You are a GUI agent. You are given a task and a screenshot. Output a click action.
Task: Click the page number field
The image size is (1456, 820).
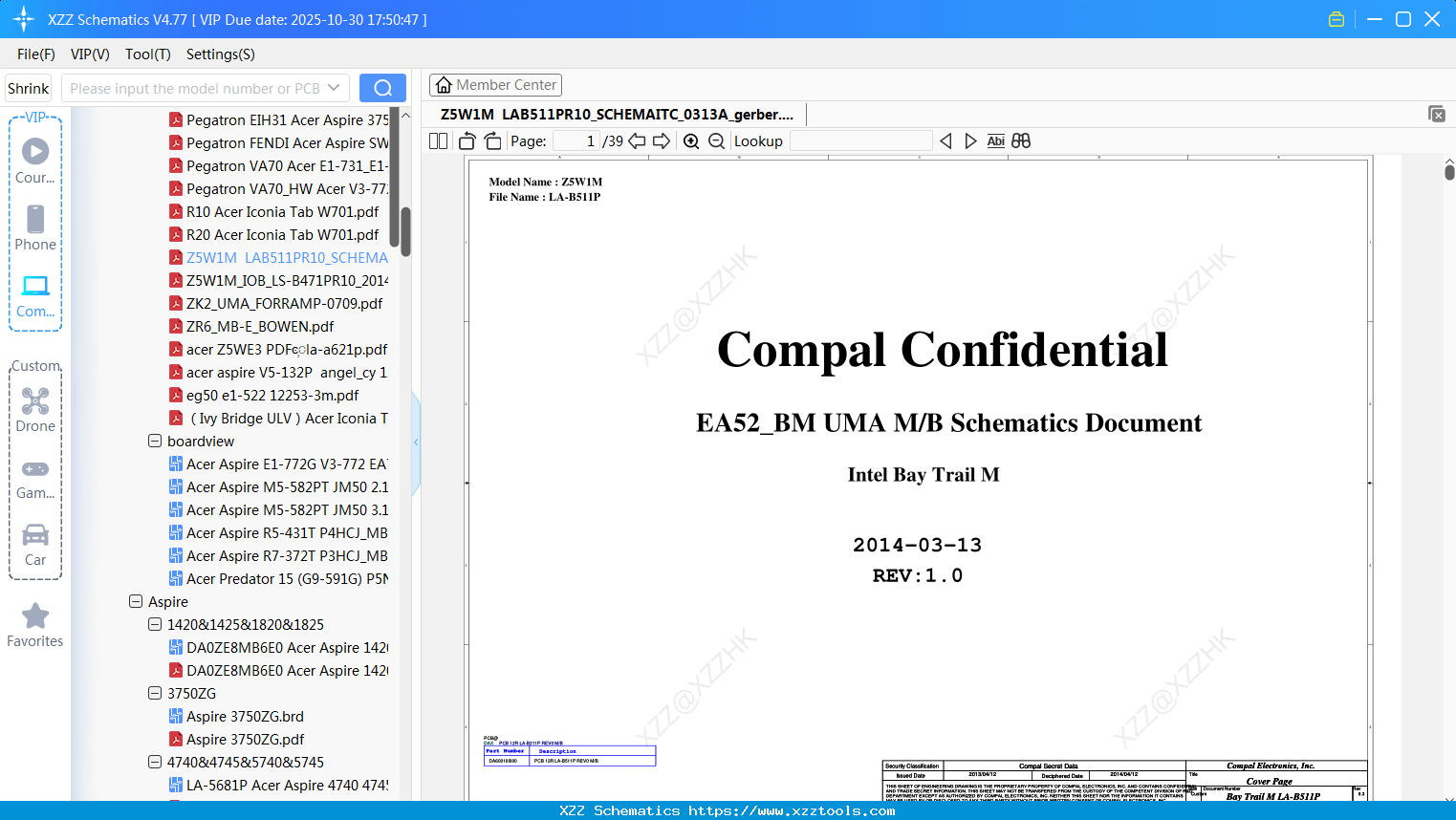576,141
